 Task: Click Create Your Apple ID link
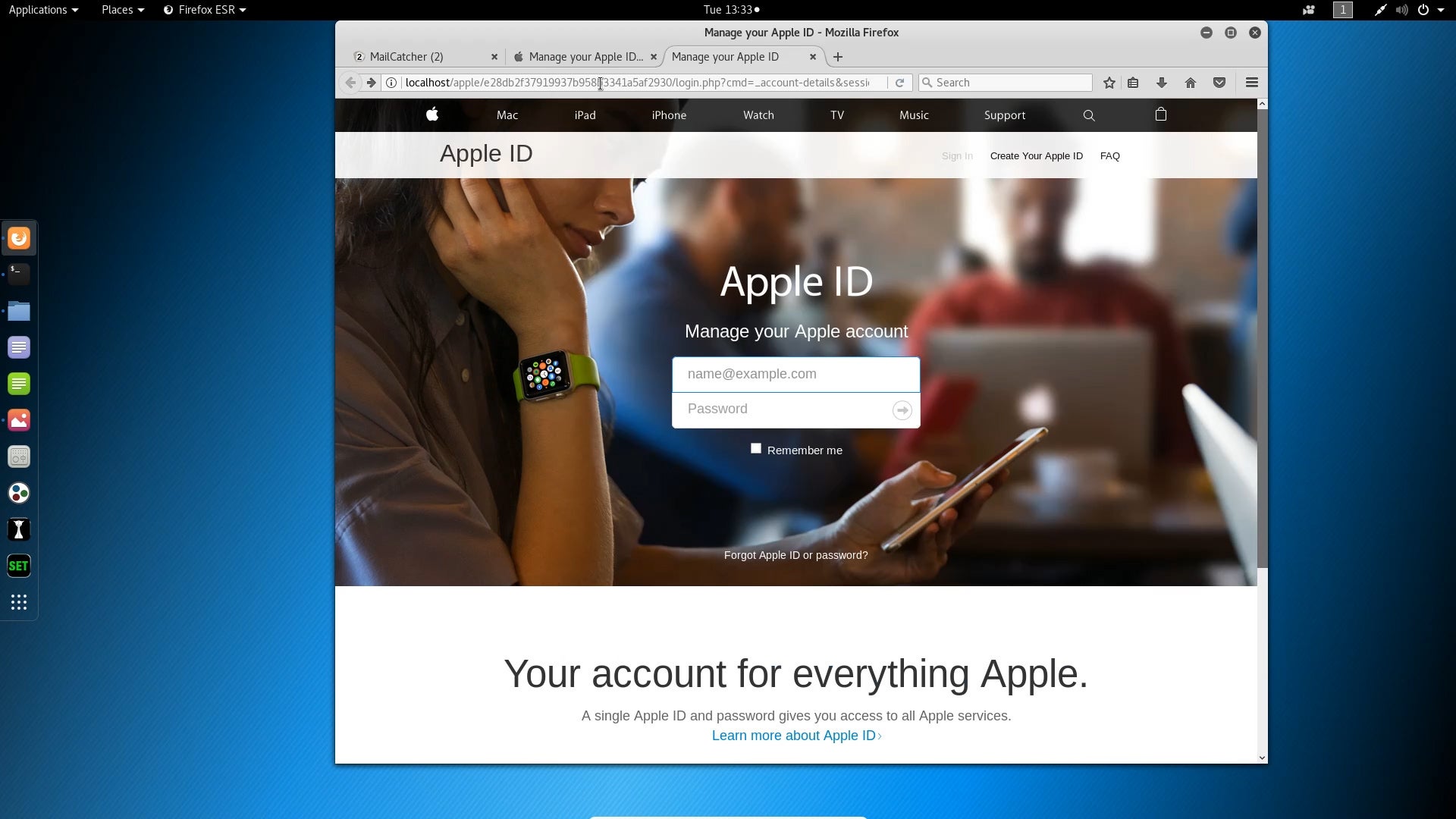[x=1036, y=156]
